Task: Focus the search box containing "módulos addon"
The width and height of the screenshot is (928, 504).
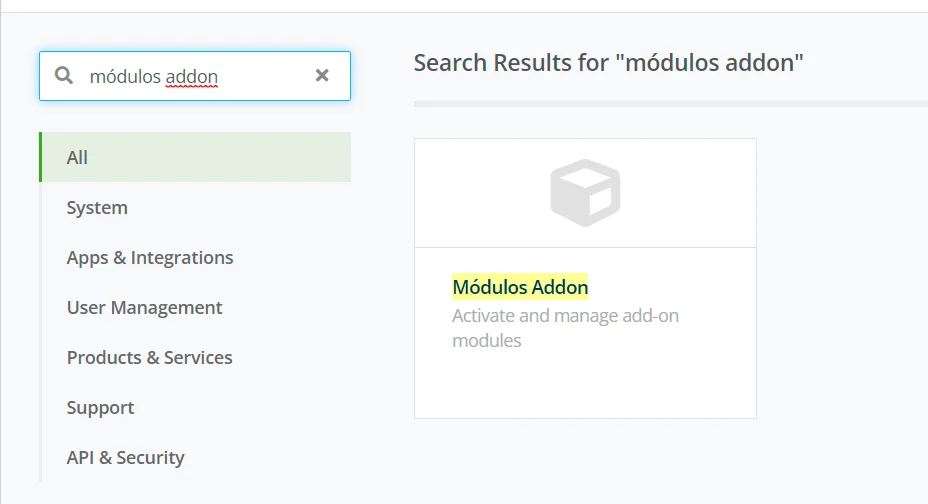Action: click(195, 76)
